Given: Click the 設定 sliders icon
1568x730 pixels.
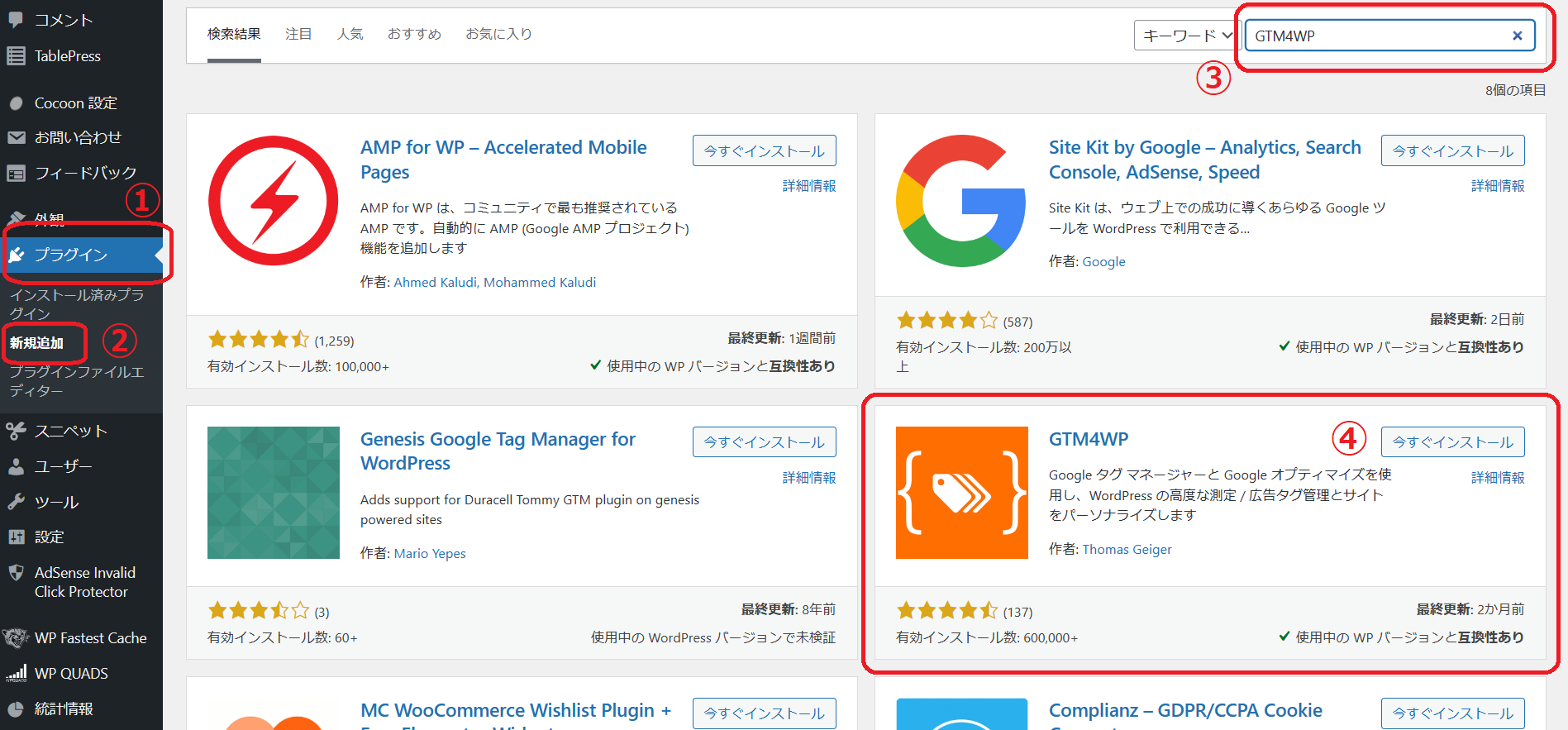Looking at the screenshot, I should click(x=16, y=537).
